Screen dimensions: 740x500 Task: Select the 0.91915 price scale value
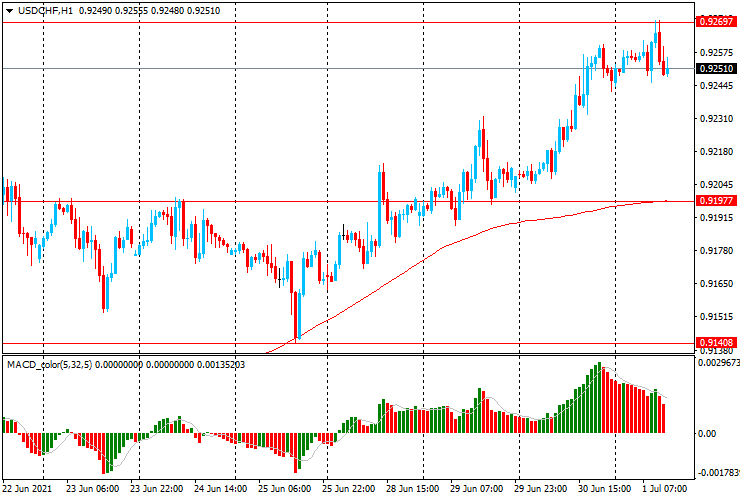716,218
